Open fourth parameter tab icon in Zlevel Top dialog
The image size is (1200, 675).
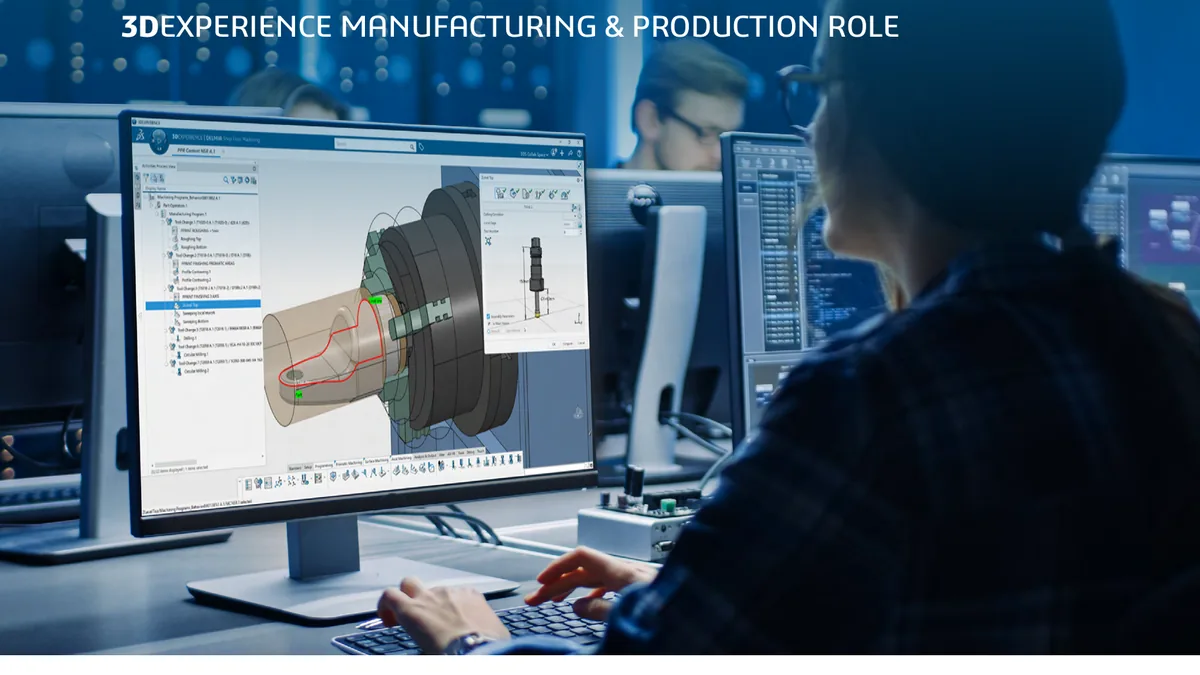(540, 193)
